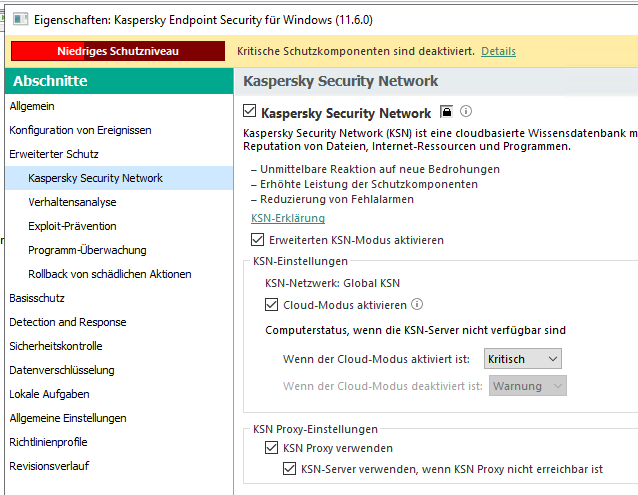Select Verhaltensanalyse under Erweiterter Schutz
The height and width of the screenshot is (495, 638).
70,202
